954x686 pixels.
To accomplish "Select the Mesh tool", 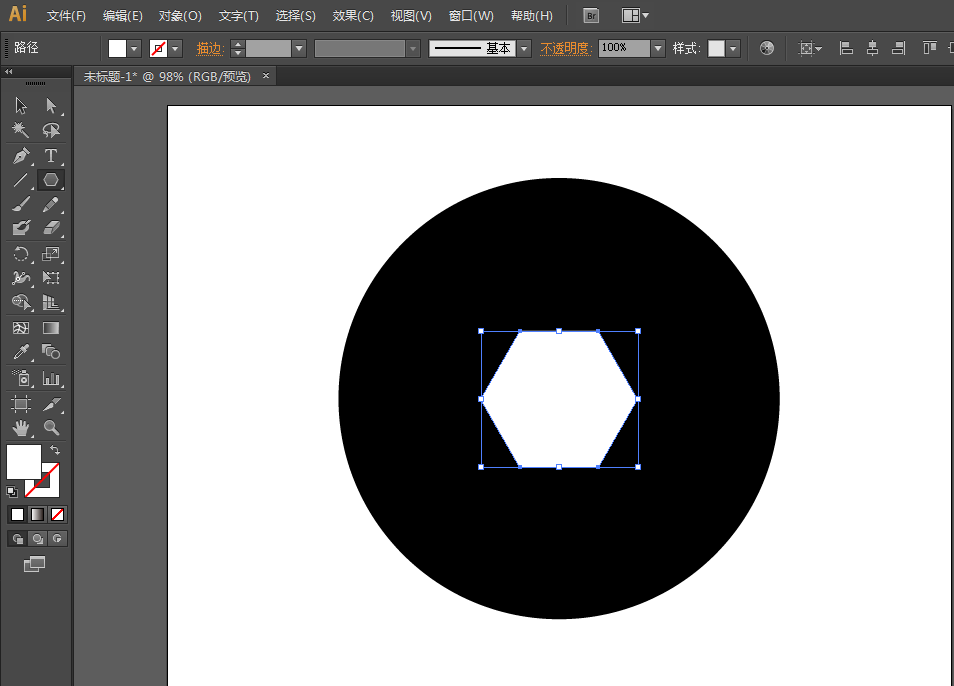I will click(x=20, y=326).
